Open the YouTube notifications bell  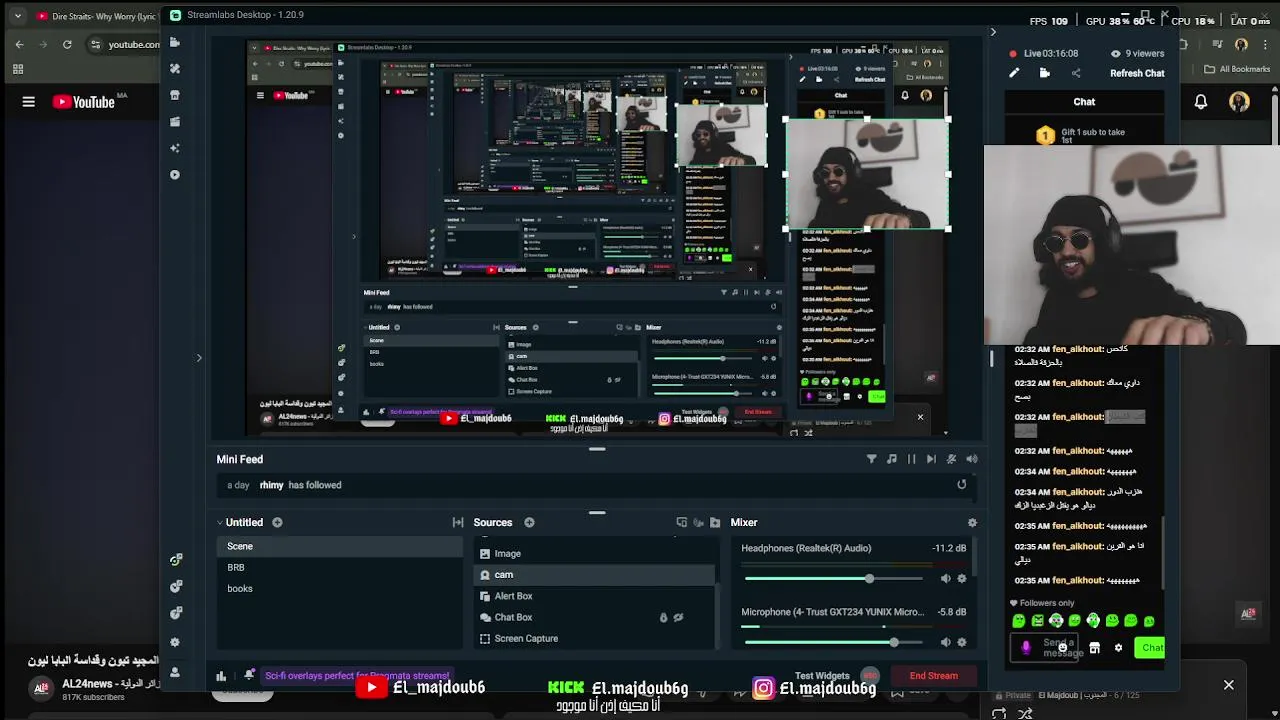coord(1201,101)
